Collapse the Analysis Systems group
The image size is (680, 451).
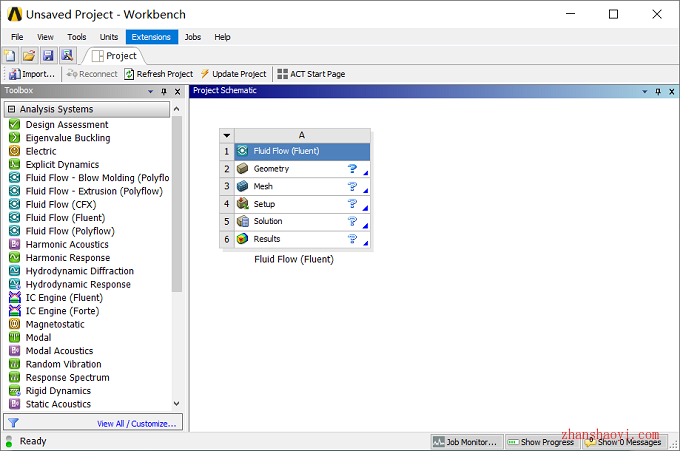(x=12, y=109)
